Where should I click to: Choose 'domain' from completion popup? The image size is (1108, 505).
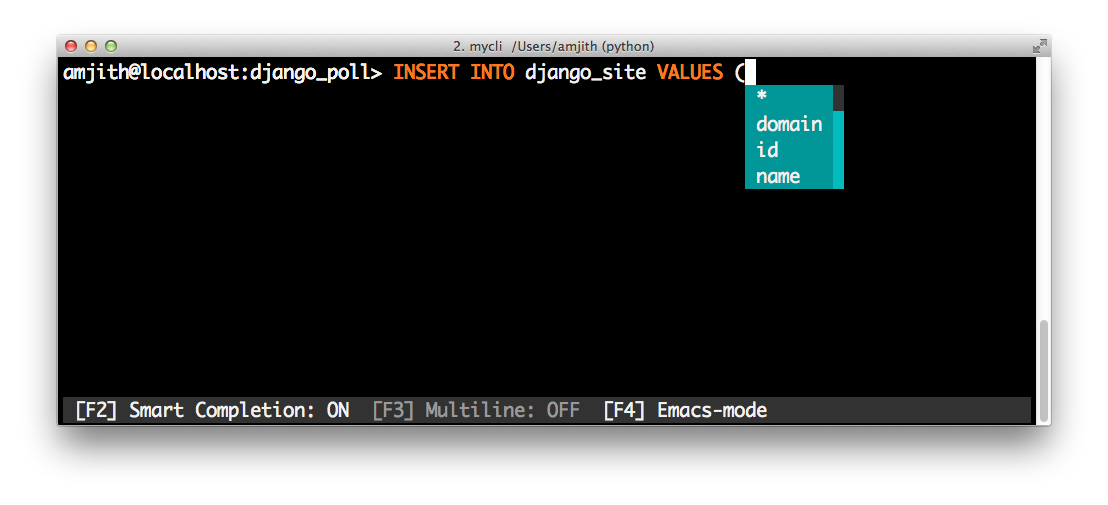789,124
